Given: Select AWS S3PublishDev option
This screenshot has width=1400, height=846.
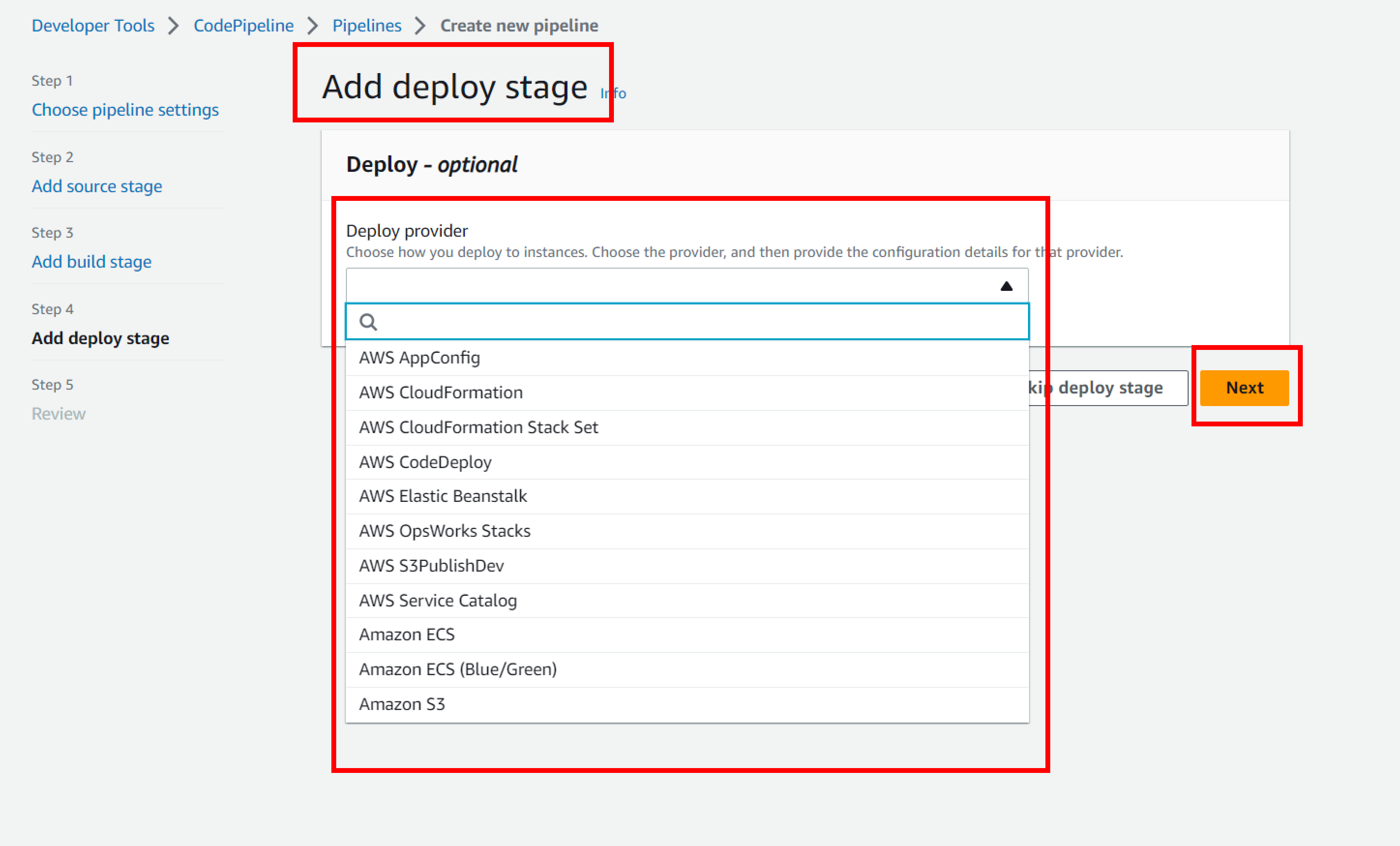Looking at the screenshot, I should [687, 566].
